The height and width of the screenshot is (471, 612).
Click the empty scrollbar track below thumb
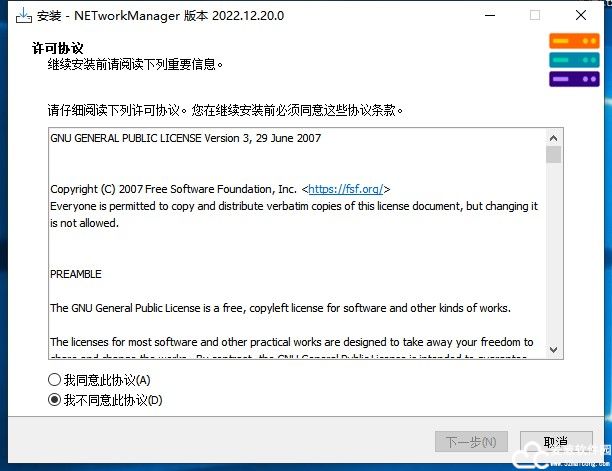tap(553, 252)
